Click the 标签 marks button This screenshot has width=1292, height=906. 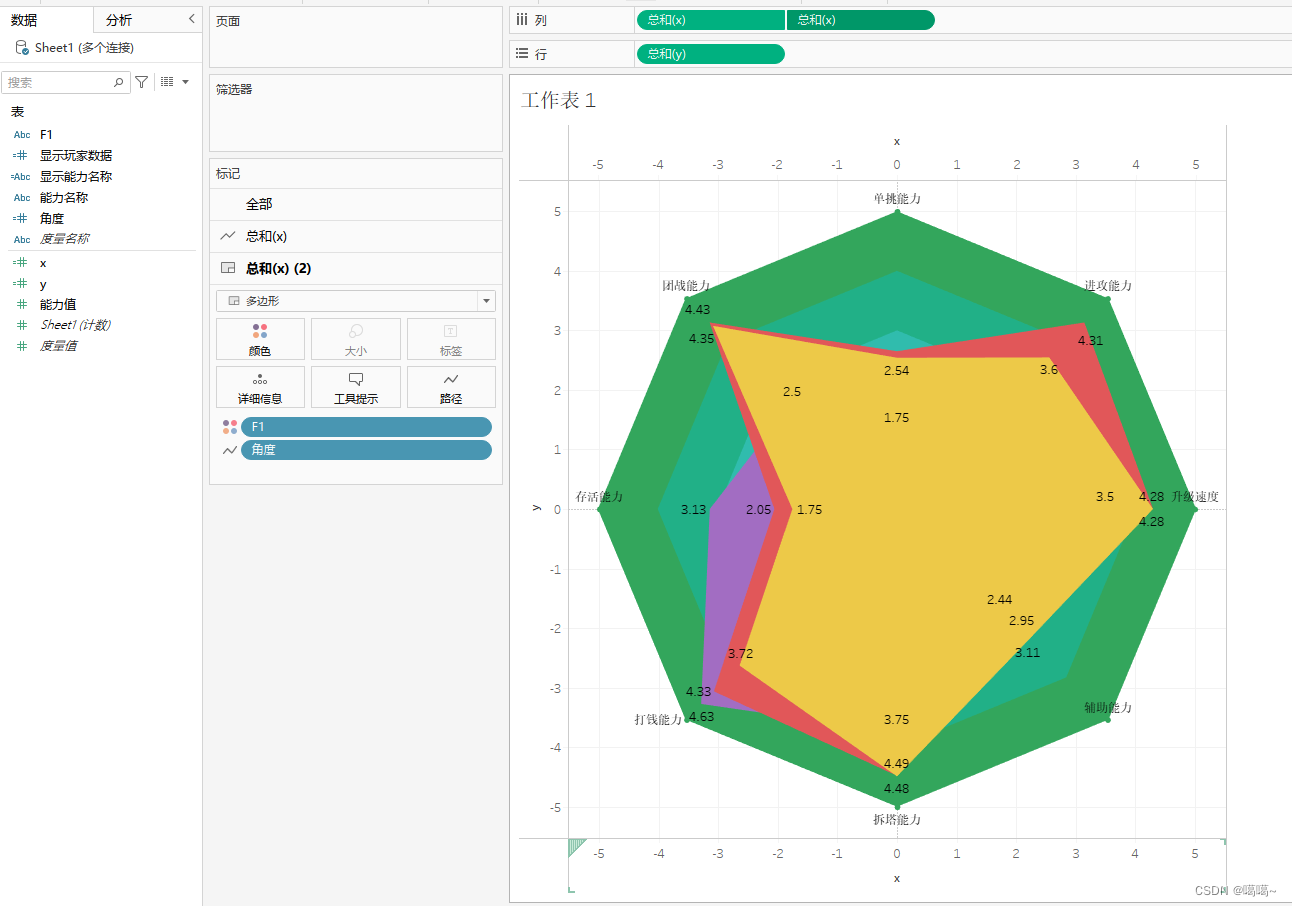451,339
